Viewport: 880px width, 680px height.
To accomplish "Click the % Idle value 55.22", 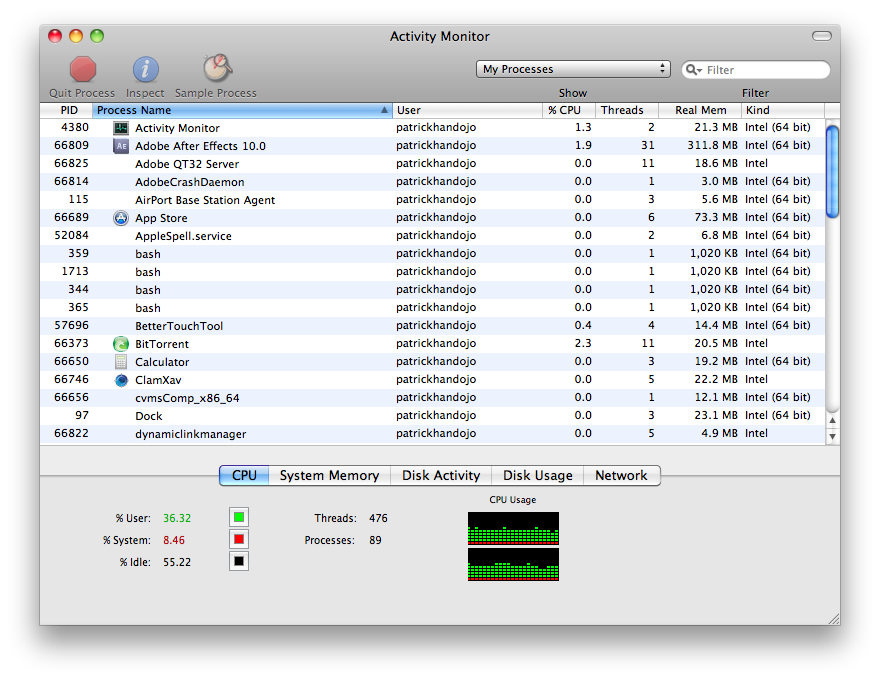I will (x=177, y=562).
